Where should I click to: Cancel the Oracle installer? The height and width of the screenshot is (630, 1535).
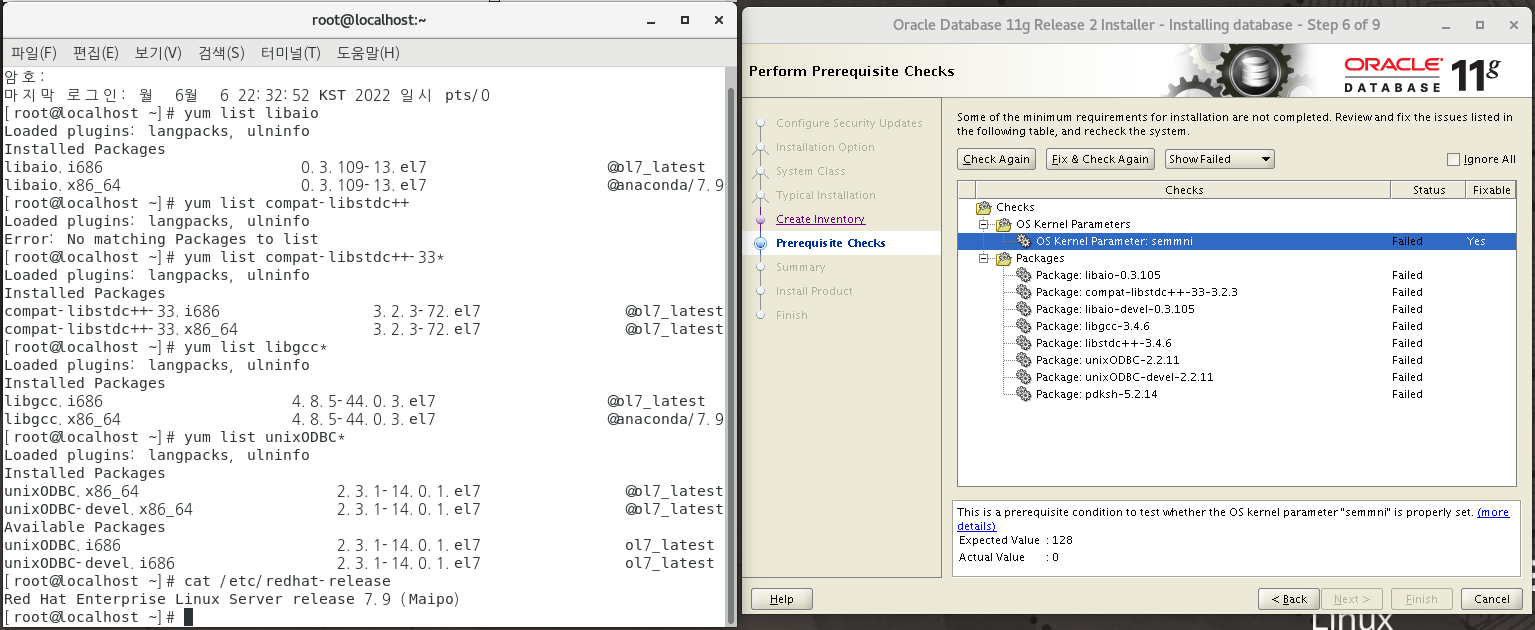click(1491, 599)
